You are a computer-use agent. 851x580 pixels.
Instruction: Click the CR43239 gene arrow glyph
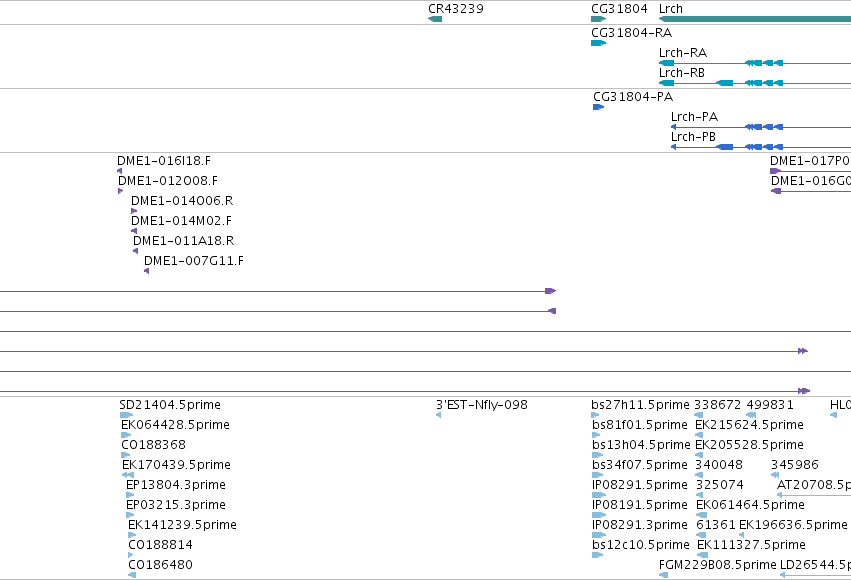[x=435, y=19]
